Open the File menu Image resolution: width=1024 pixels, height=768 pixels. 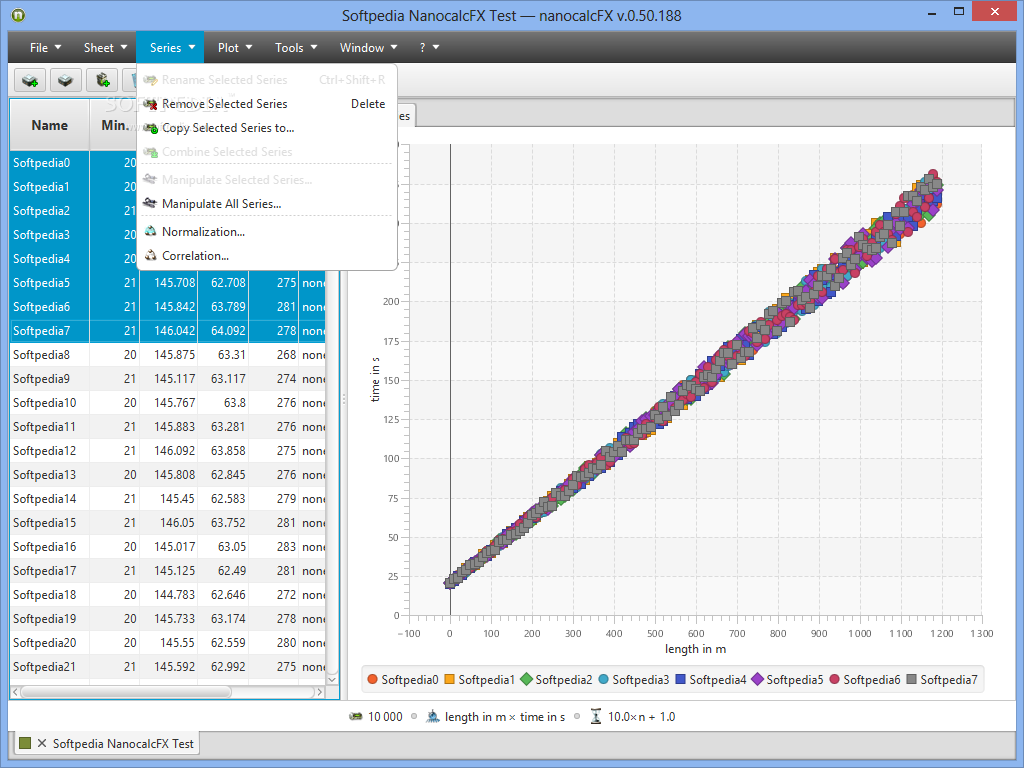(45, 48)
